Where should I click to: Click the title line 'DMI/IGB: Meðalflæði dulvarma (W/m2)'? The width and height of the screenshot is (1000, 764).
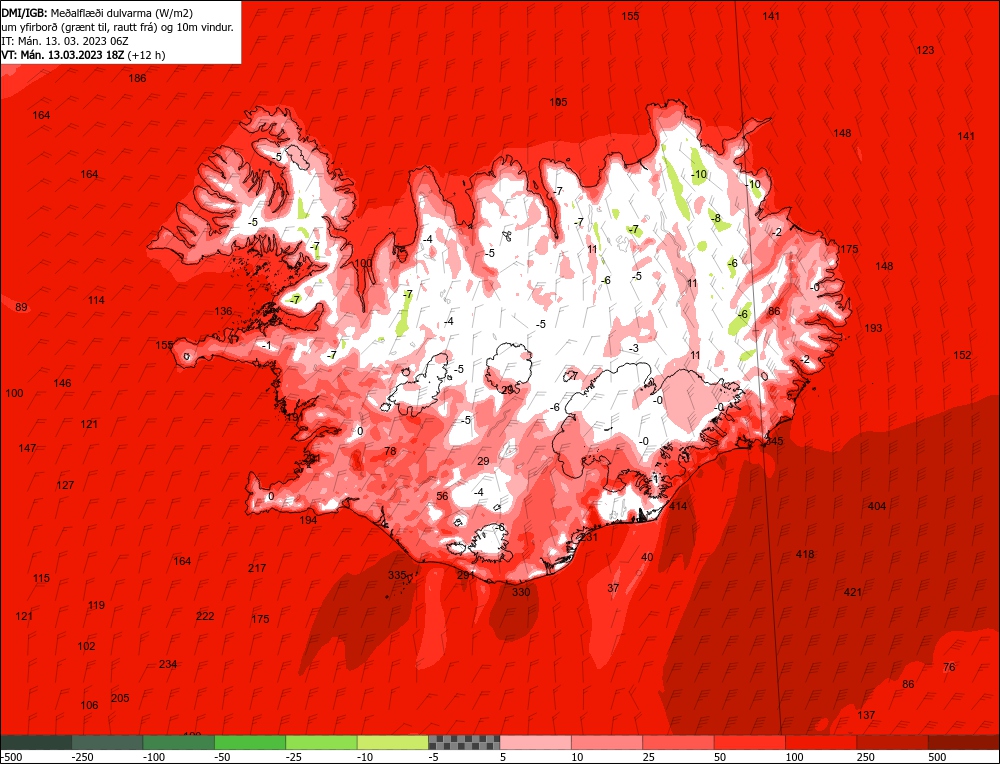click(x=97, y=12)
